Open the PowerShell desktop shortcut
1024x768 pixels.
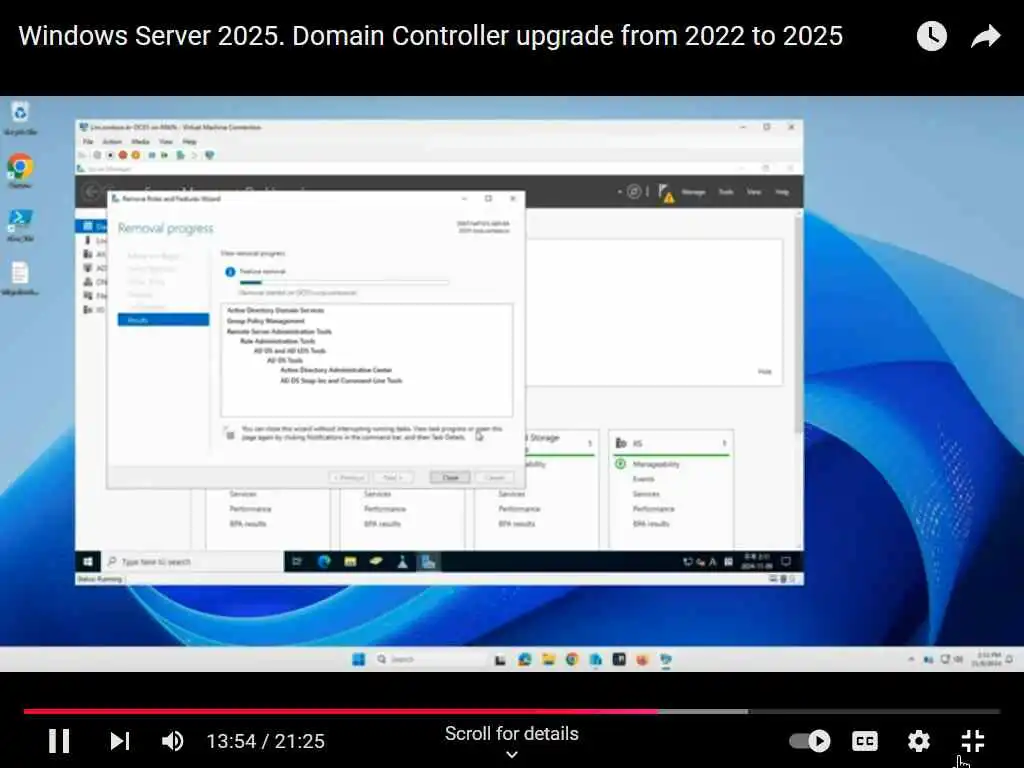pyautogui.click(x=20, y=225)
